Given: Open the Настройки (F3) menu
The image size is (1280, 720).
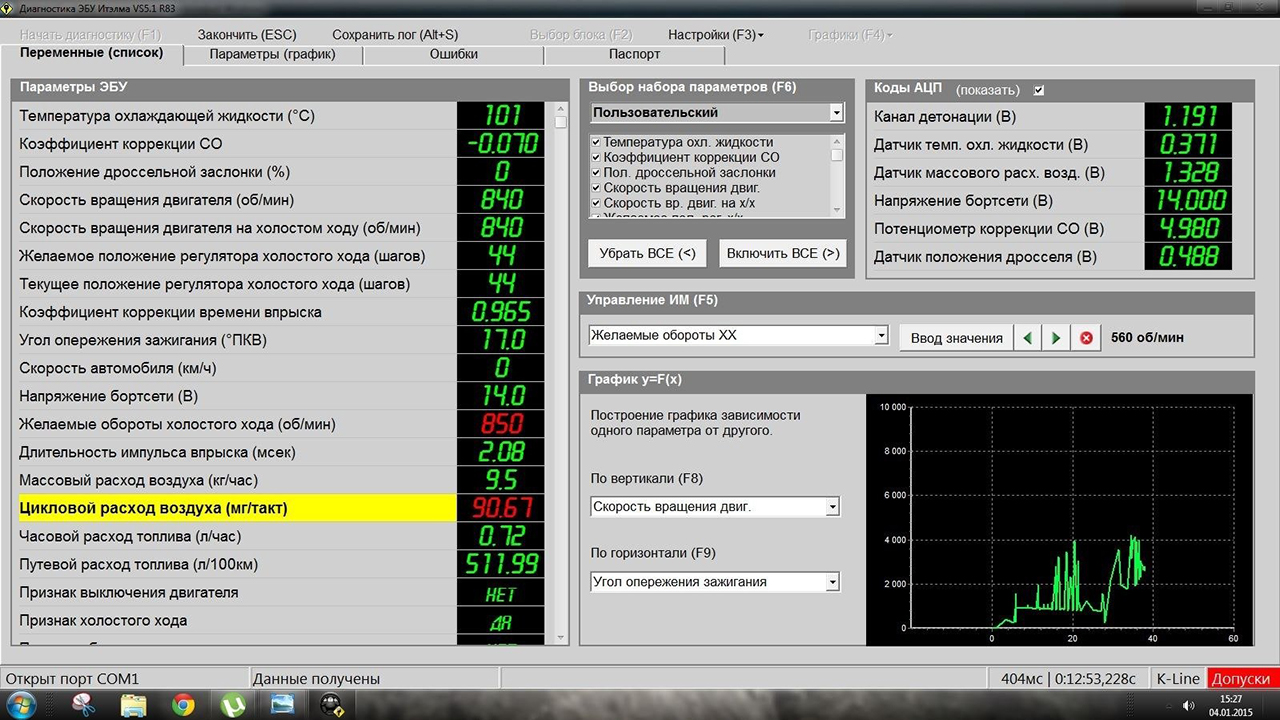Looking at the screenshot, I should point(715,34).
